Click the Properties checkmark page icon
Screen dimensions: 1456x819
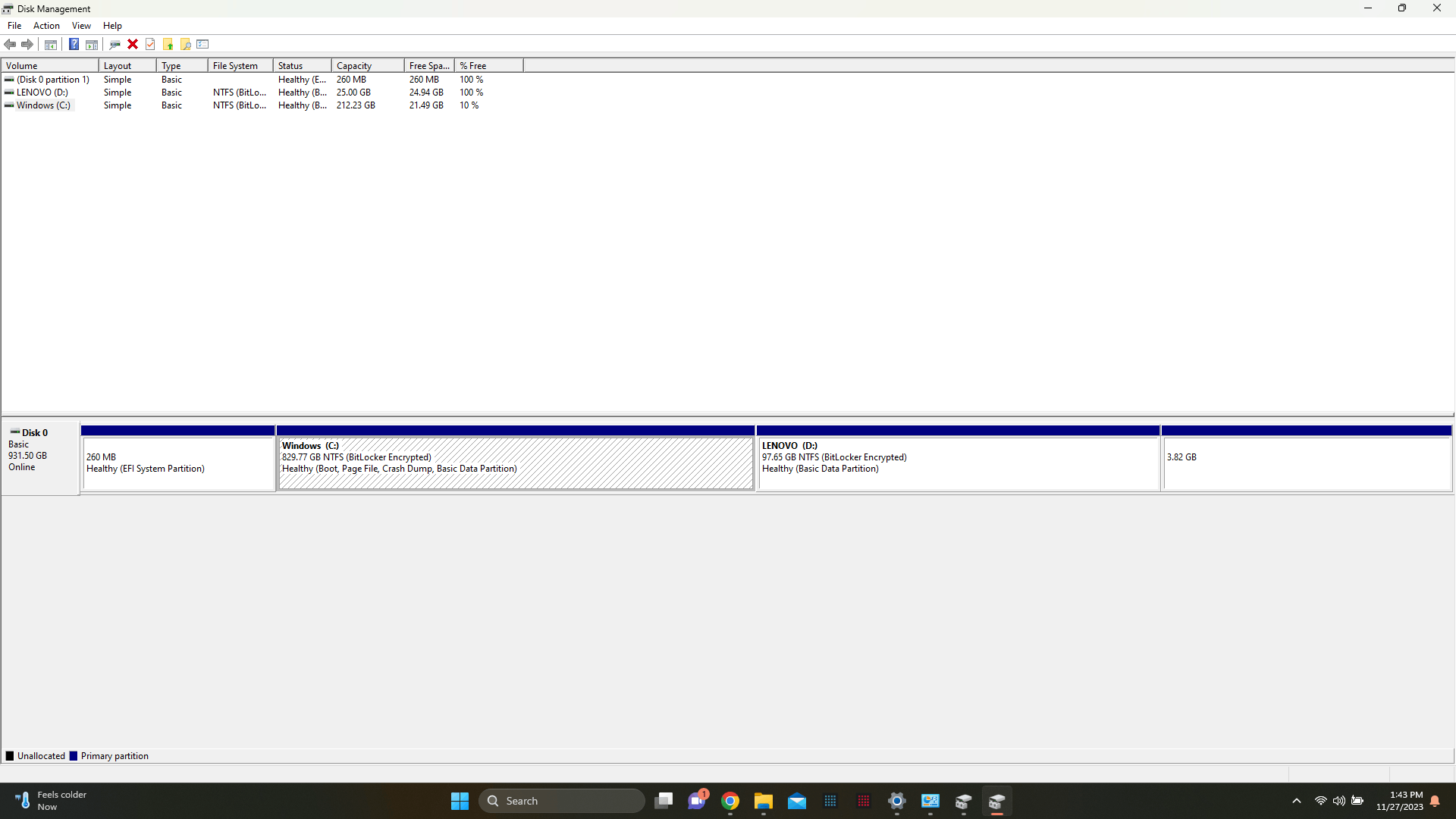tap(150, 44)
